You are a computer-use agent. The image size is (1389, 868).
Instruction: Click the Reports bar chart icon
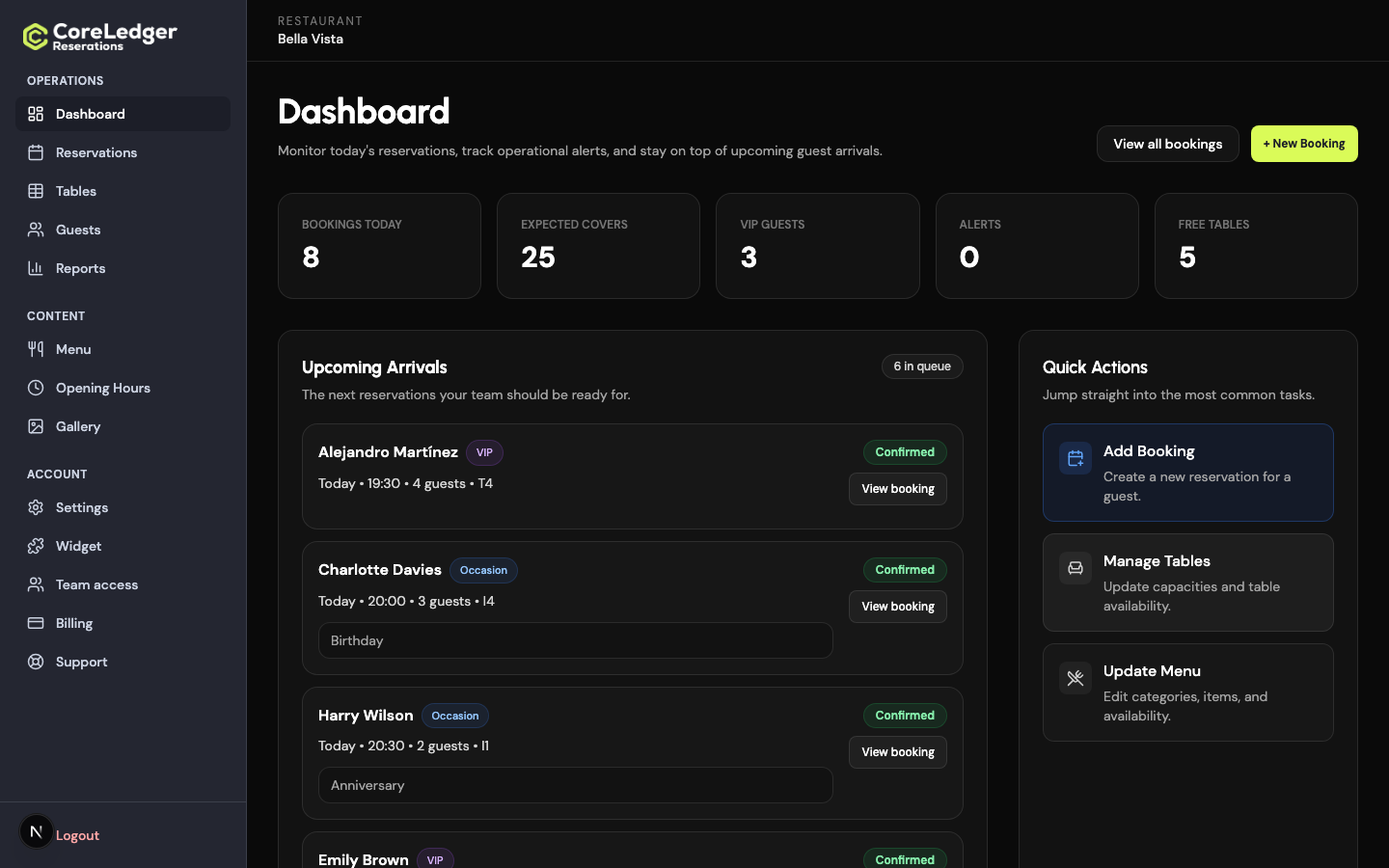click(x=36, y=268)
